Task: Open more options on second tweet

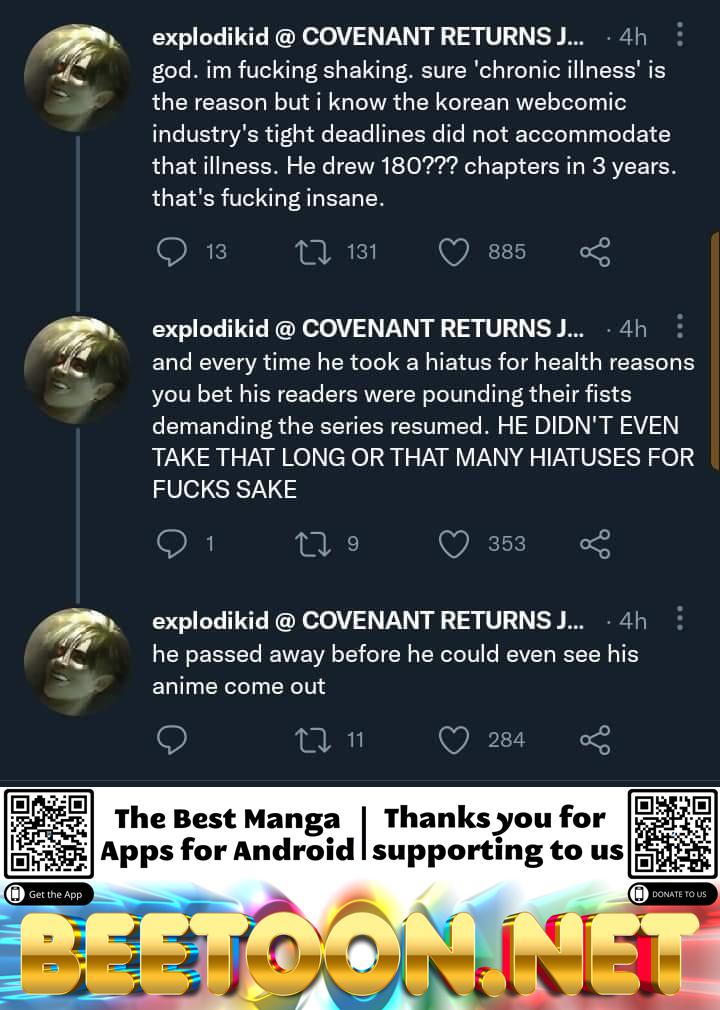Action: point(680,328)
